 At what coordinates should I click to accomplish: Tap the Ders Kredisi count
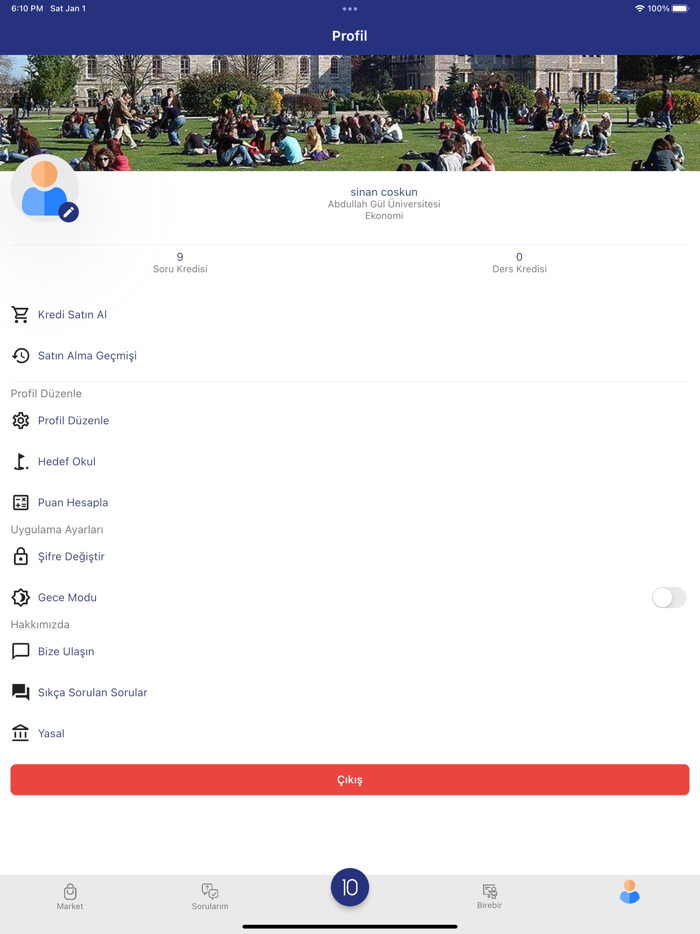[x=519, y=257]
